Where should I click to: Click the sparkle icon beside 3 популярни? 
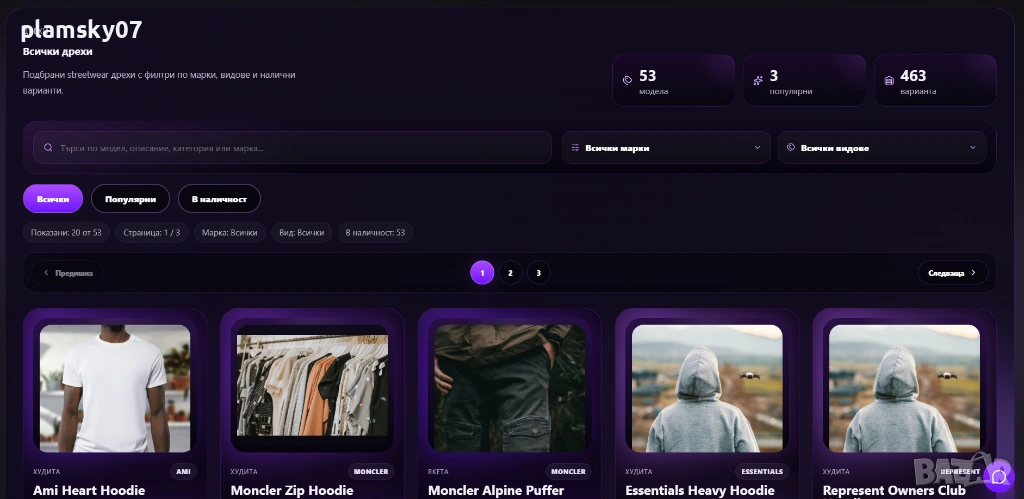[758, 80]
